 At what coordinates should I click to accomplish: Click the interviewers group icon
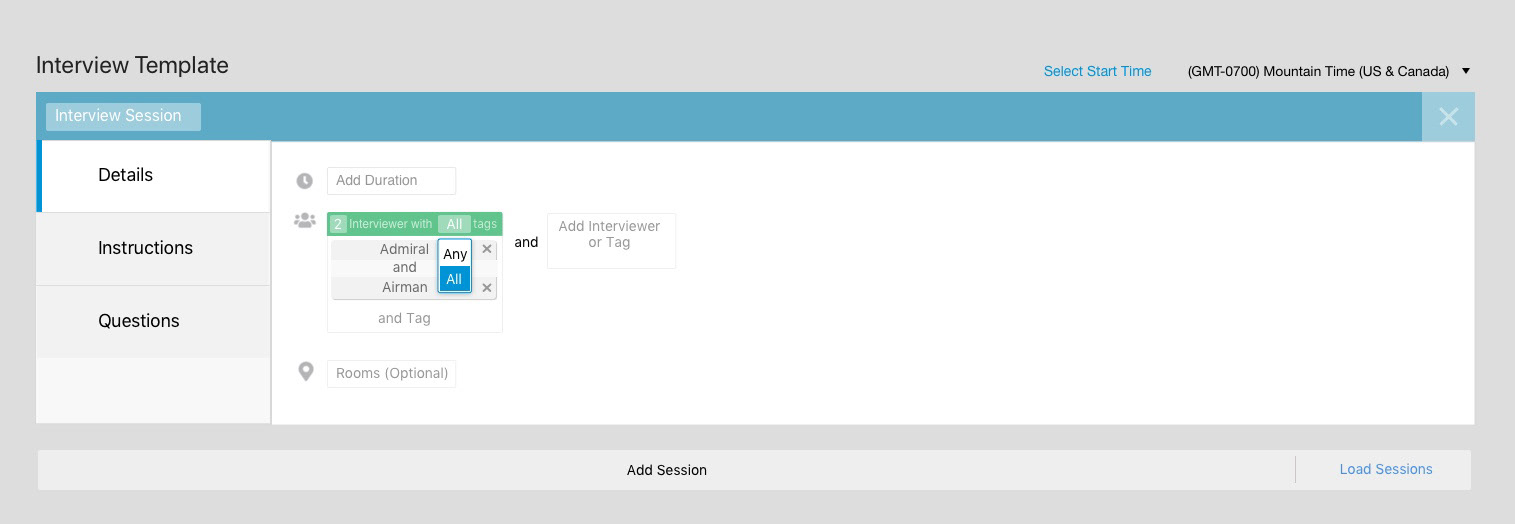(x=305, y=220)
